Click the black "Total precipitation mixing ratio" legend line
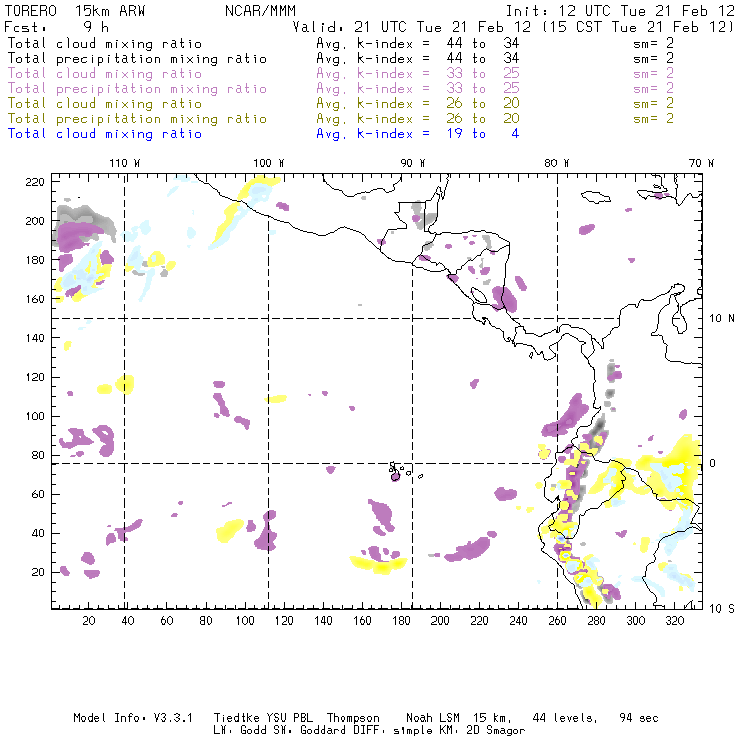Image resolution: width=740 pixels, height=740 pixels. coord(137,59)
